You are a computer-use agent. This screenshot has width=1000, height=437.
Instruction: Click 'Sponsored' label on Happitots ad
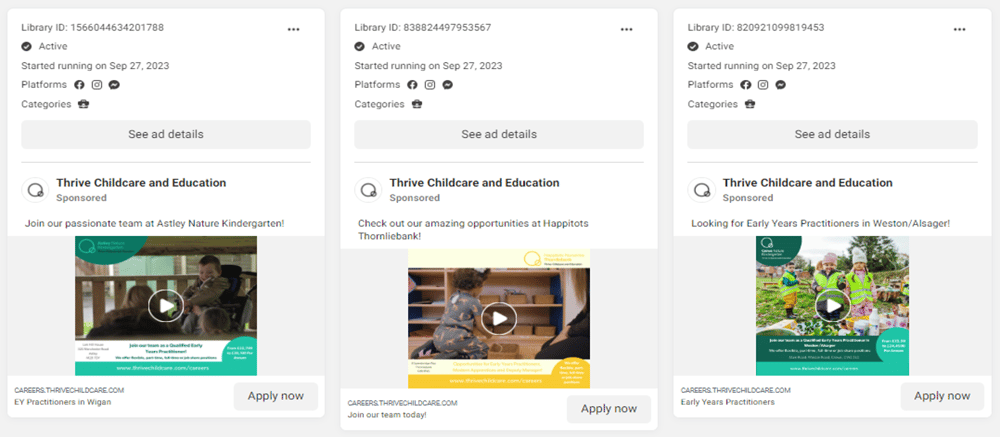coord(415,198)
